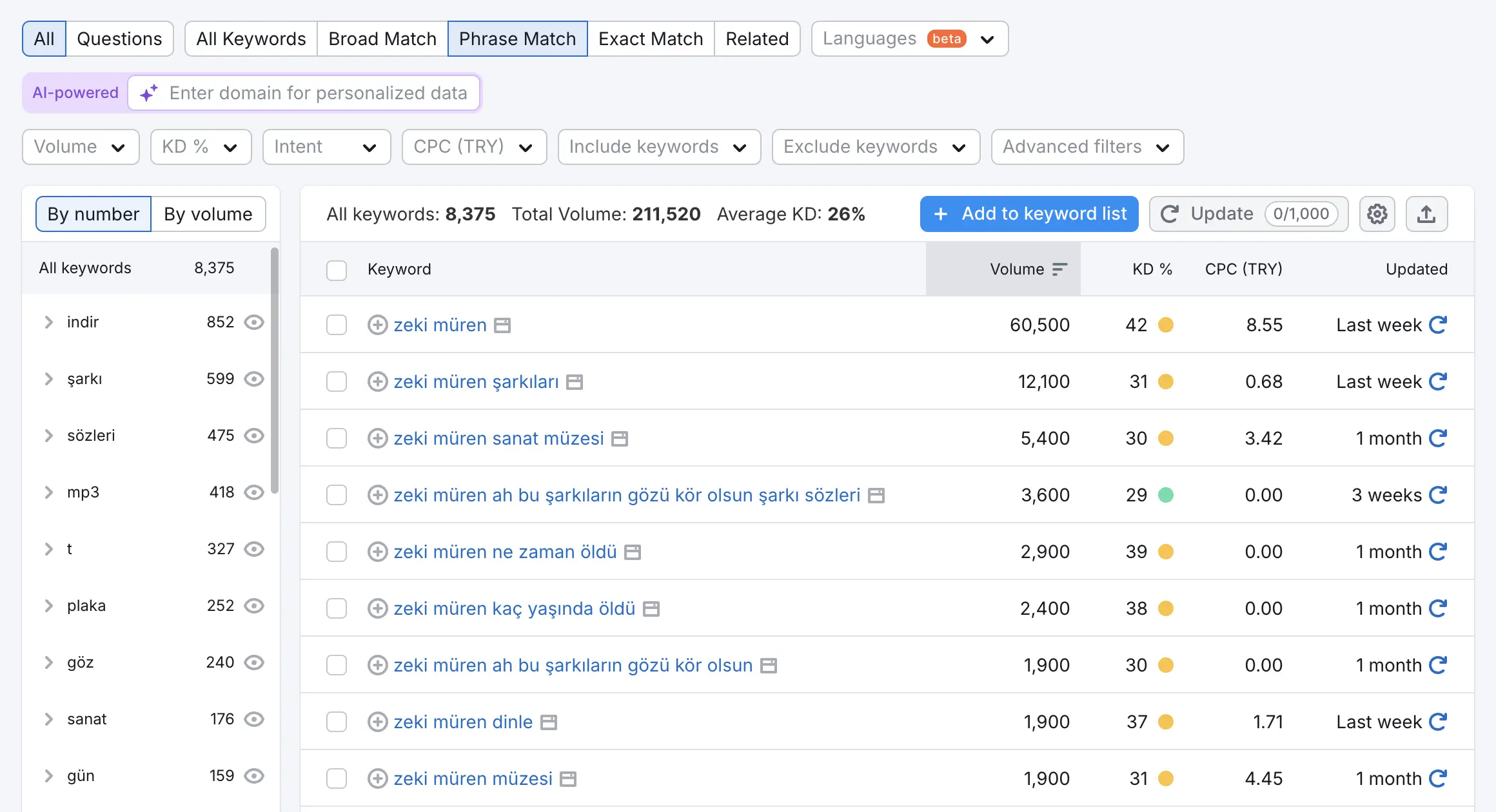Refresh the top 'zeki müren' row
1496x812 pixels.
[1438, 325]
